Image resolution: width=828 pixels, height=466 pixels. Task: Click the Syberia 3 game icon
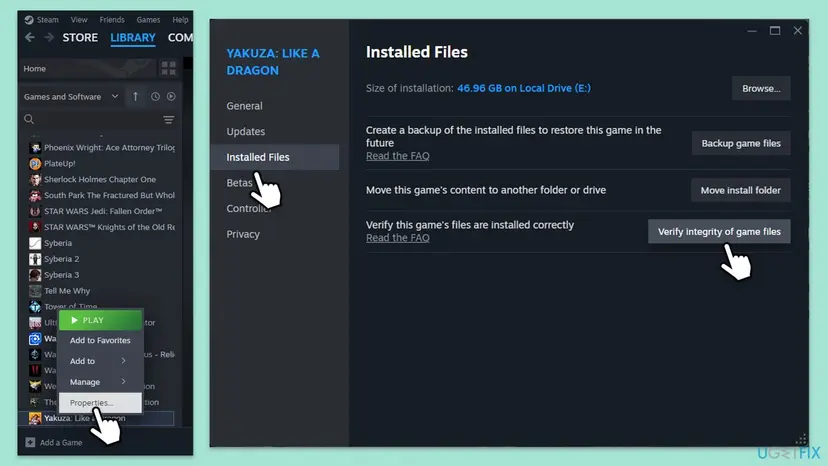35,275
